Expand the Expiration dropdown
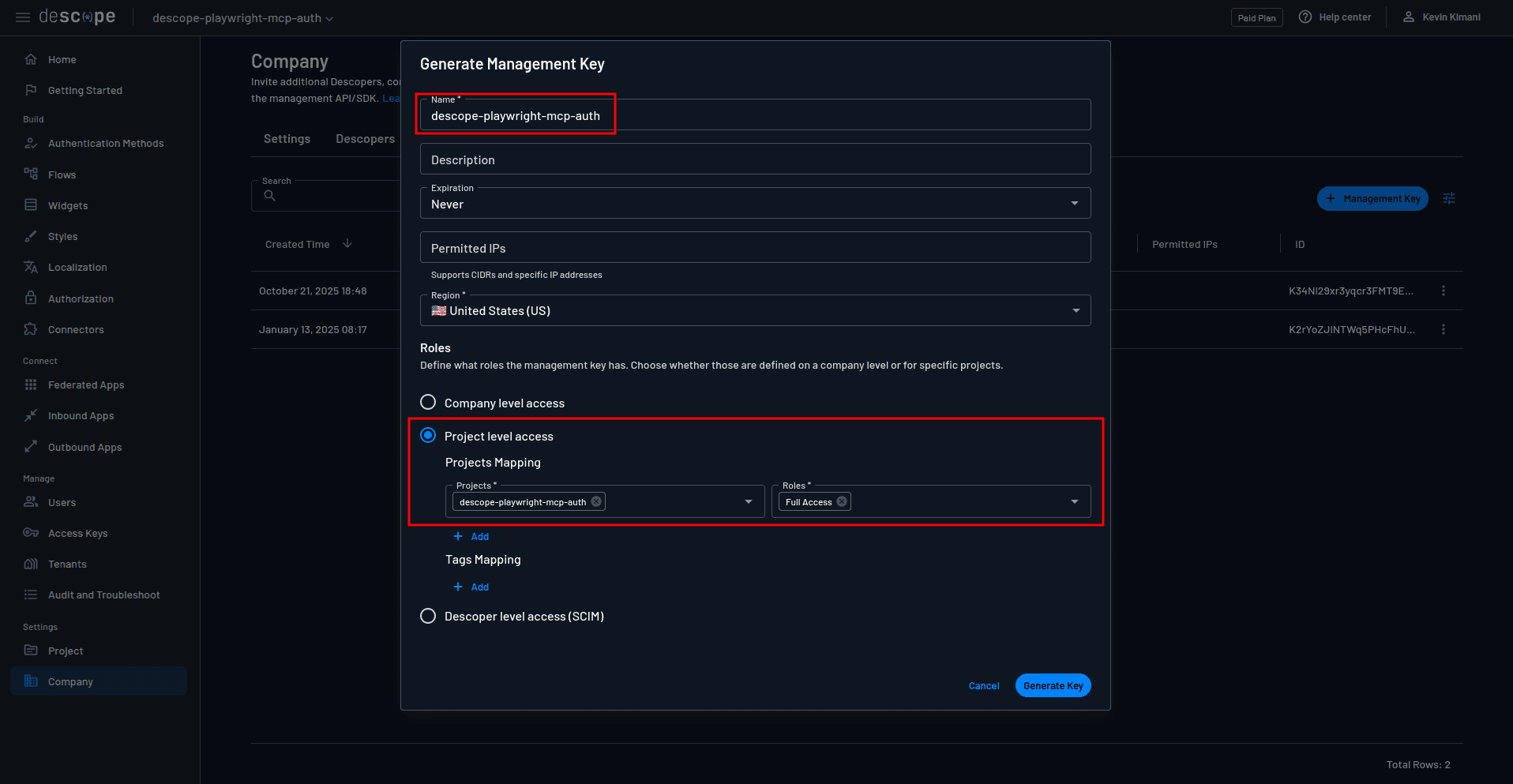The image size is (1513, 784). 1074,203
